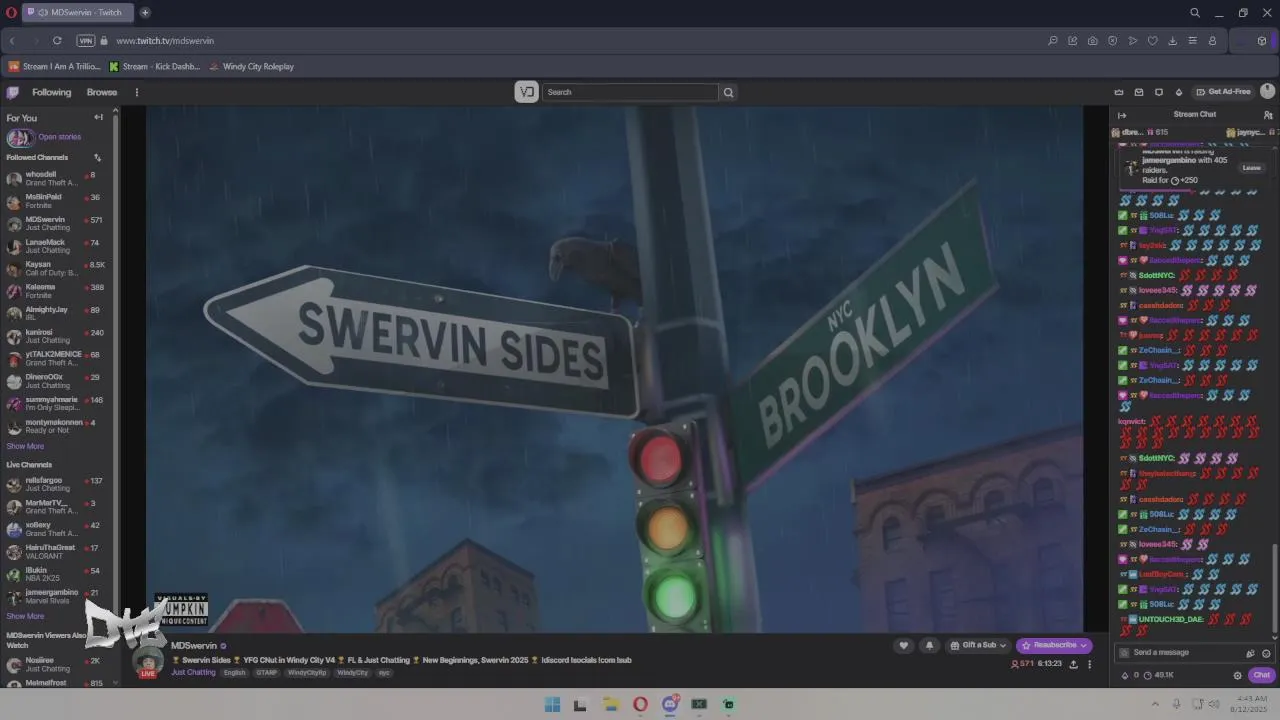Open the user profile avatar menu
The image size is (1280, 720).
click(x=1268, y=91)
